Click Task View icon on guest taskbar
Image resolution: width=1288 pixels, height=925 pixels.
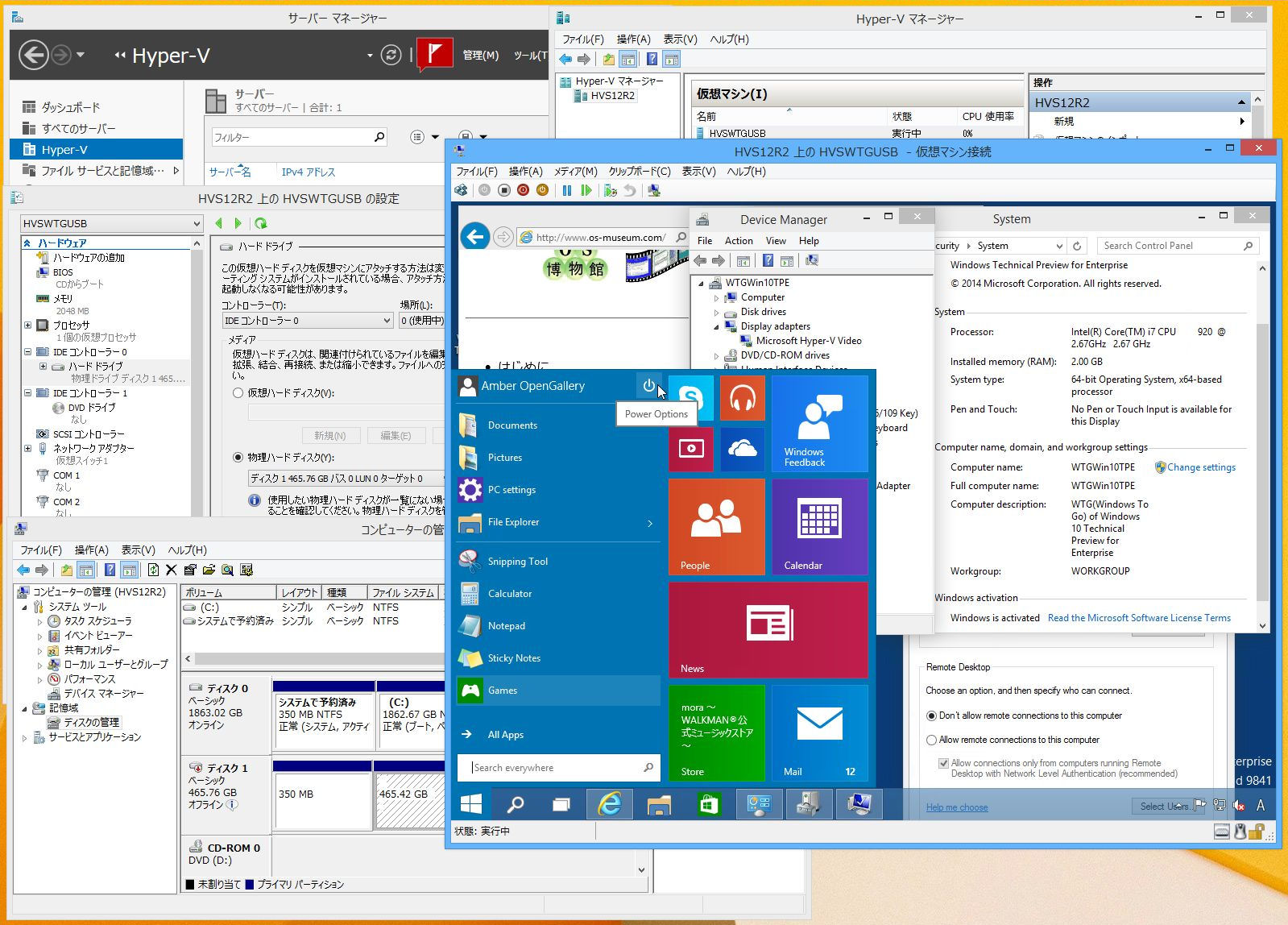561,804
